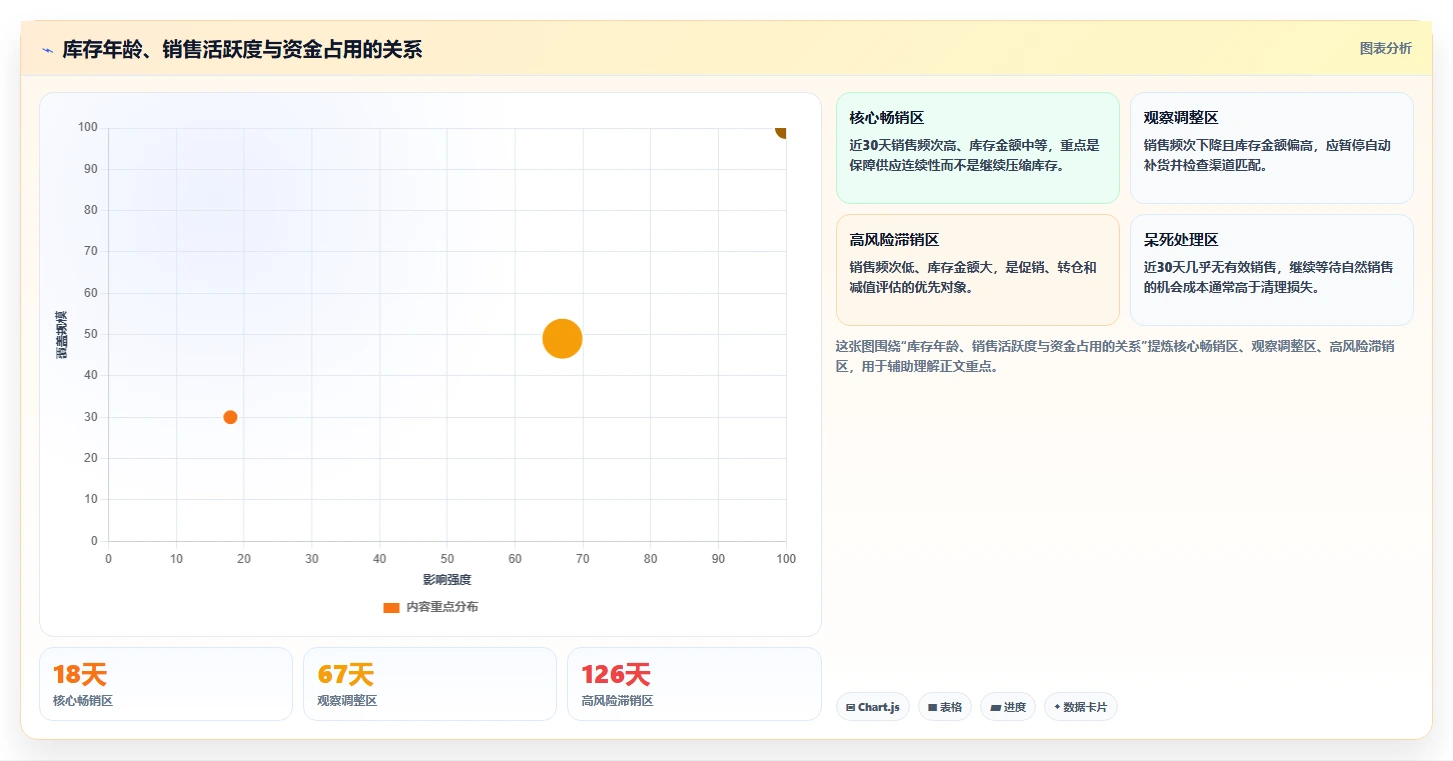
Task: Click the chart summary paragraph starting 这张图围绕
Action: click(1115, 356)
